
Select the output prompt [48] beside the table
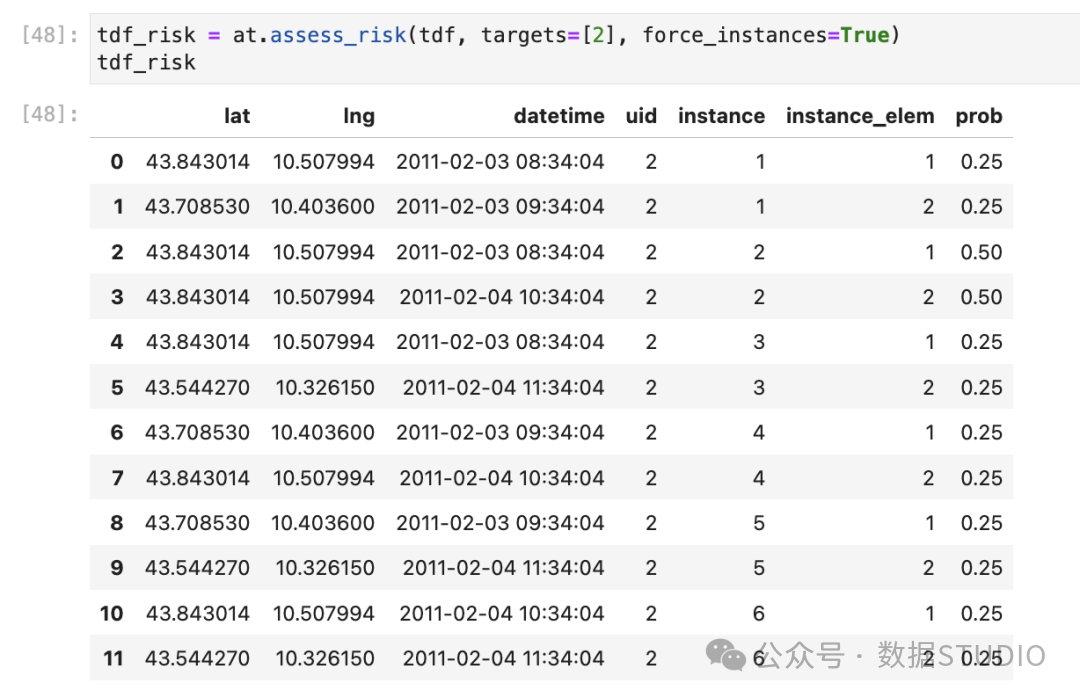pyautogui.click(x=50, y=114)
